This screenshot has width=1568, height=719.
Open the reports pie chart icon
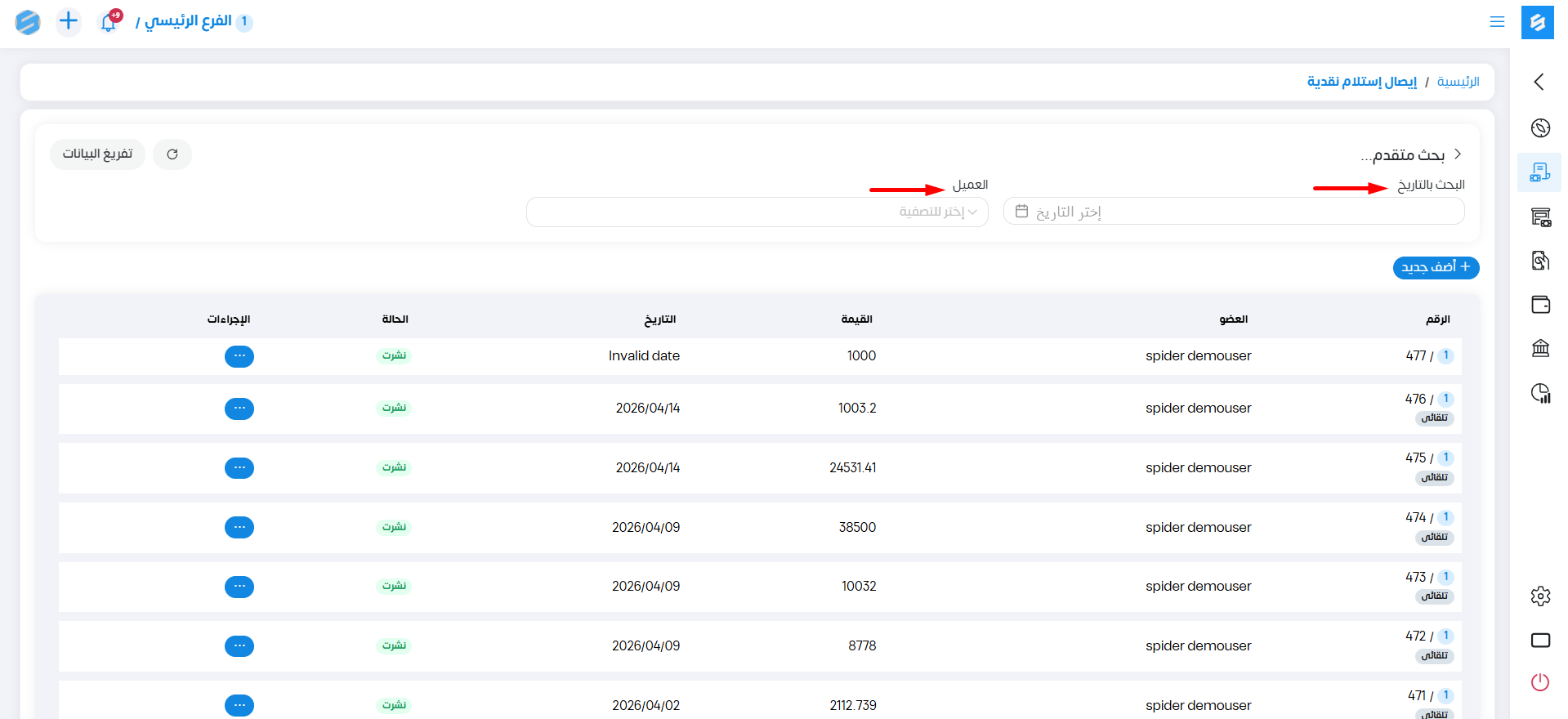(1540, 393)
